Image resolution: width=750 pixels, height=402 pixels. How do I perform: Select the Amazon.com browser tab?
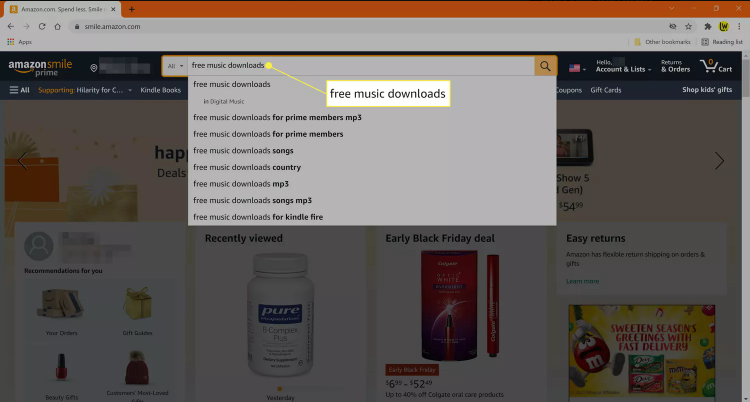click(x=62, y=9)
